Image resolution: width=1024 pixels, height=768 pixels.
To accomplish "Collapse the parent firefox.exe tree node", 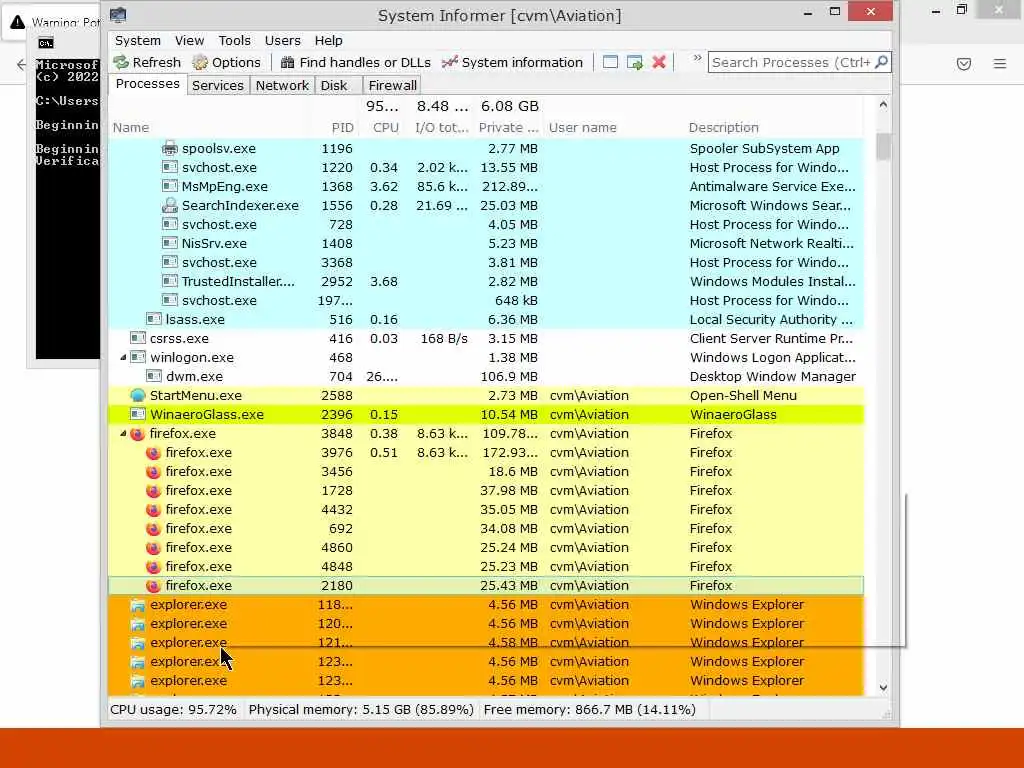I will (123, 433).
